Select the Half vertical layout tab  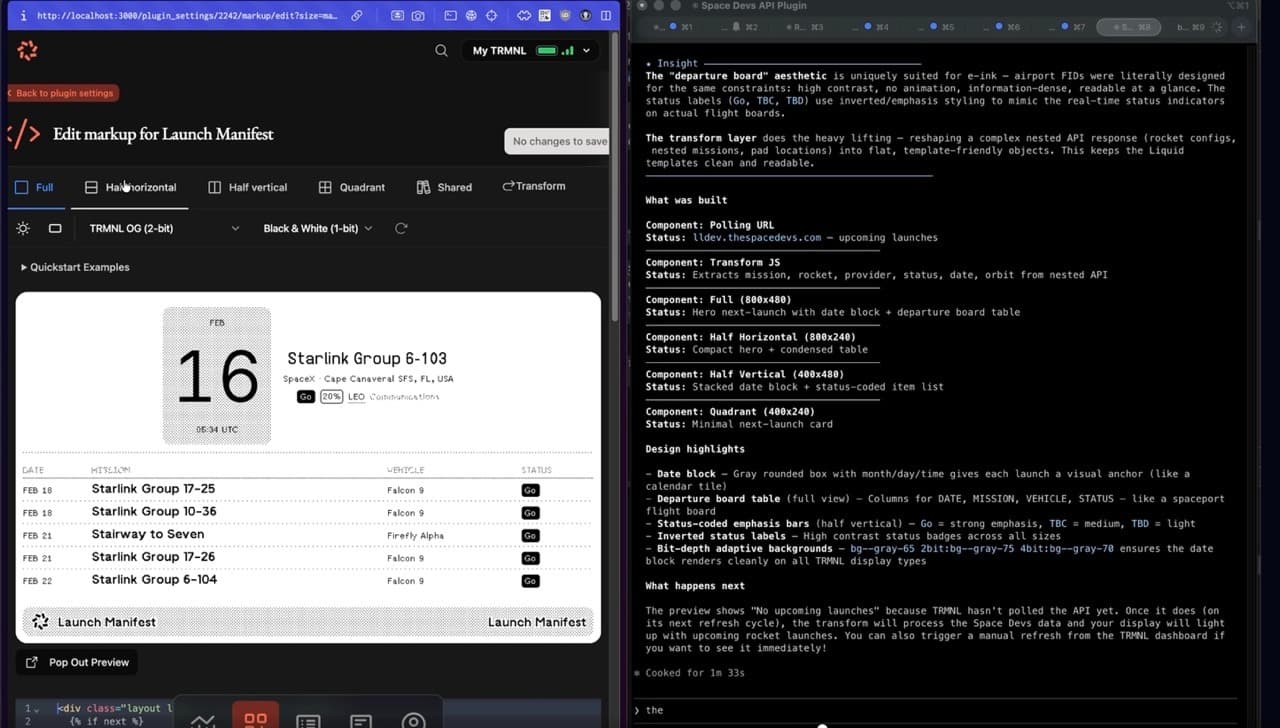(x=248, y=187)
